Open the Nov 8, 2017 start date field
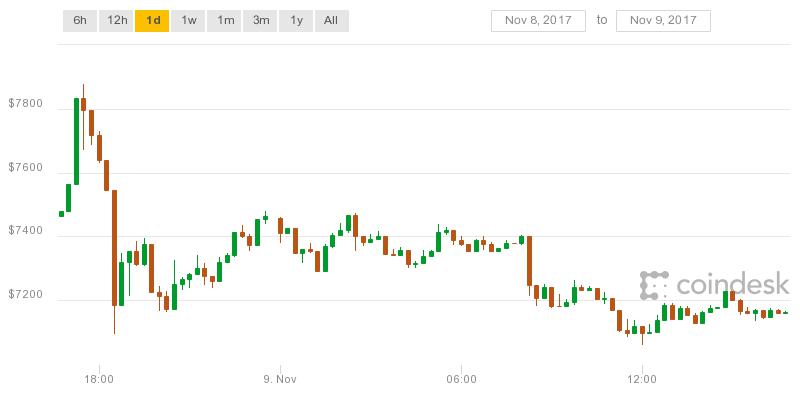Screen dimensions: 800x400 point(537,20)
